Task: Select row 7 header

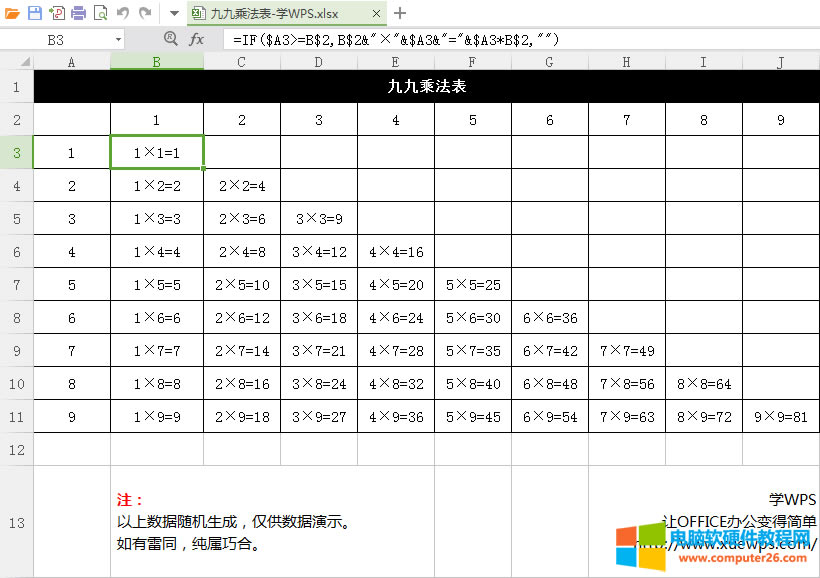Action: coord(17,285)
